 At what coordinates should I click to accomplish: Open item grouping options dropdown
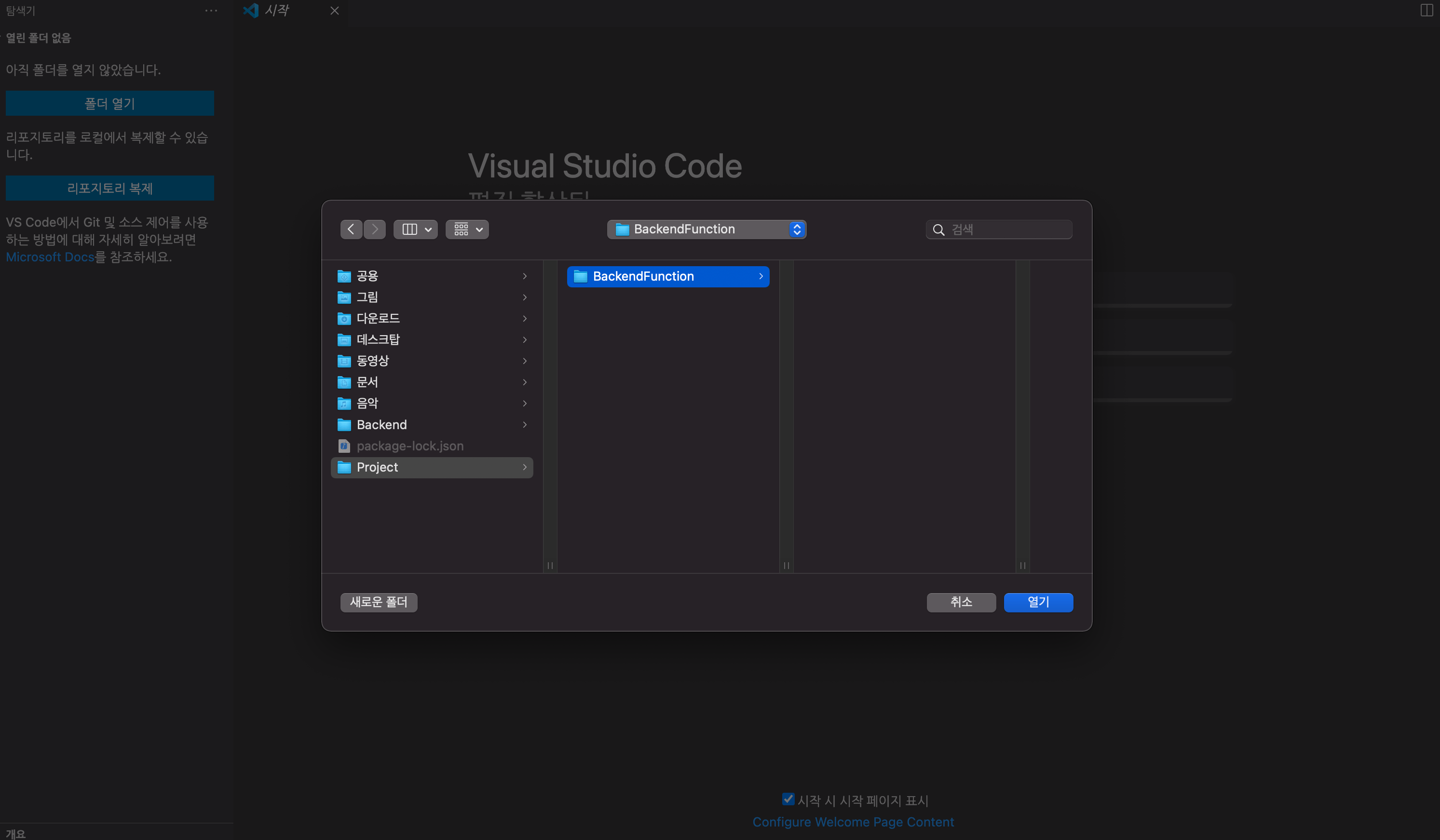click(x=467, y=229)
